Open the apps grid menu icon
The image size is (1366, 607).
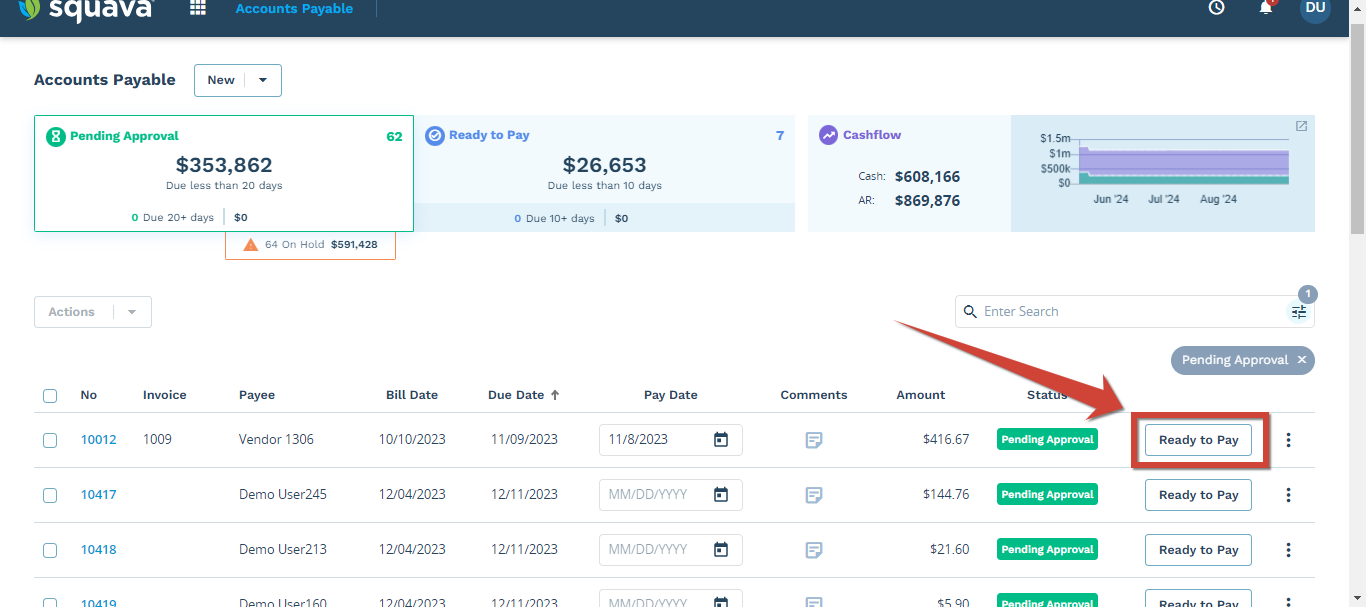point(198,8)
